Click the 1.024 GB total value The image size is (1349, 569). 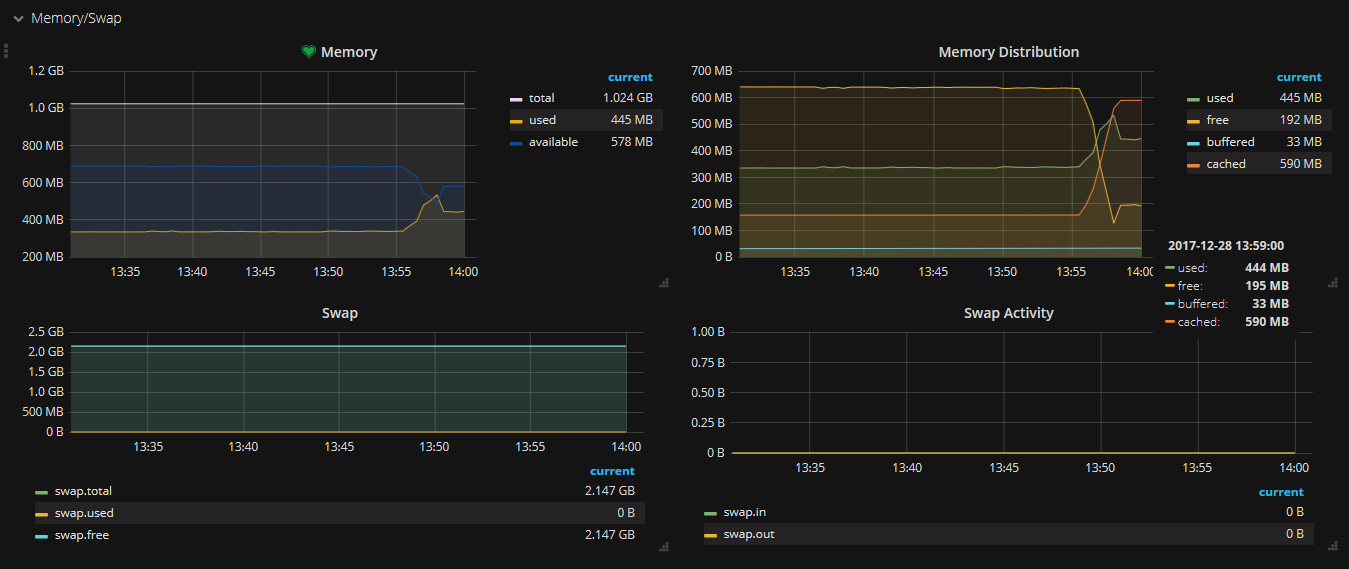coord(628,98)
